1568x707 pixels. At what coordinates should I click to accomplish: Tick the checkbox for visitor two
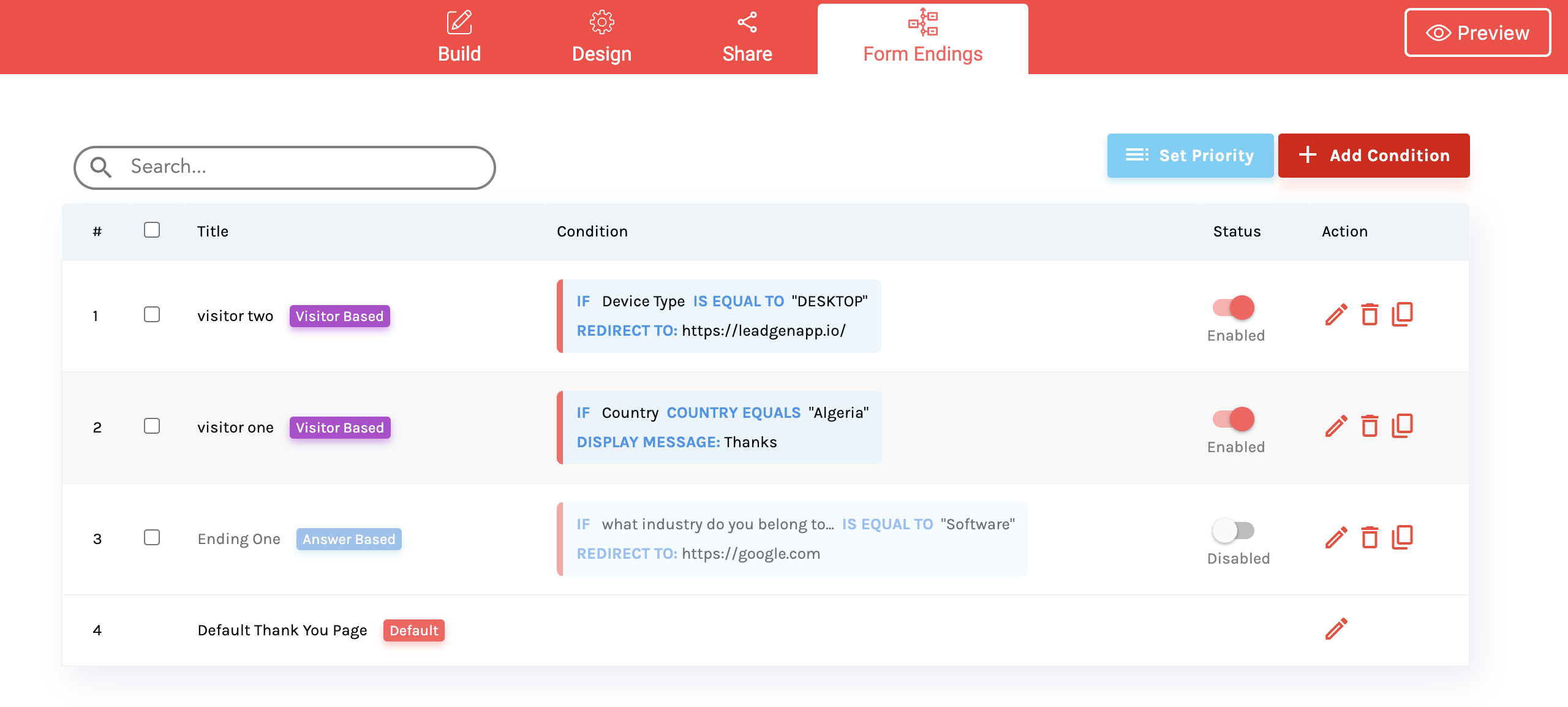(x=152, y=315)
